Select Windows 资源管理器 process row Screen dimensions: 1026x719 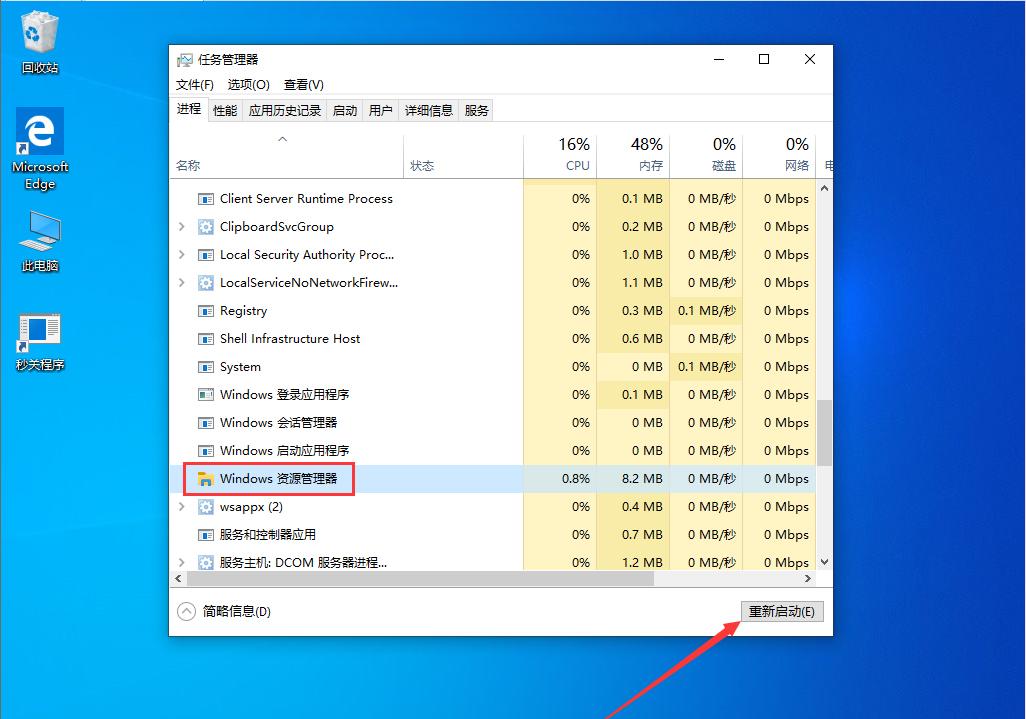(493, 479)
